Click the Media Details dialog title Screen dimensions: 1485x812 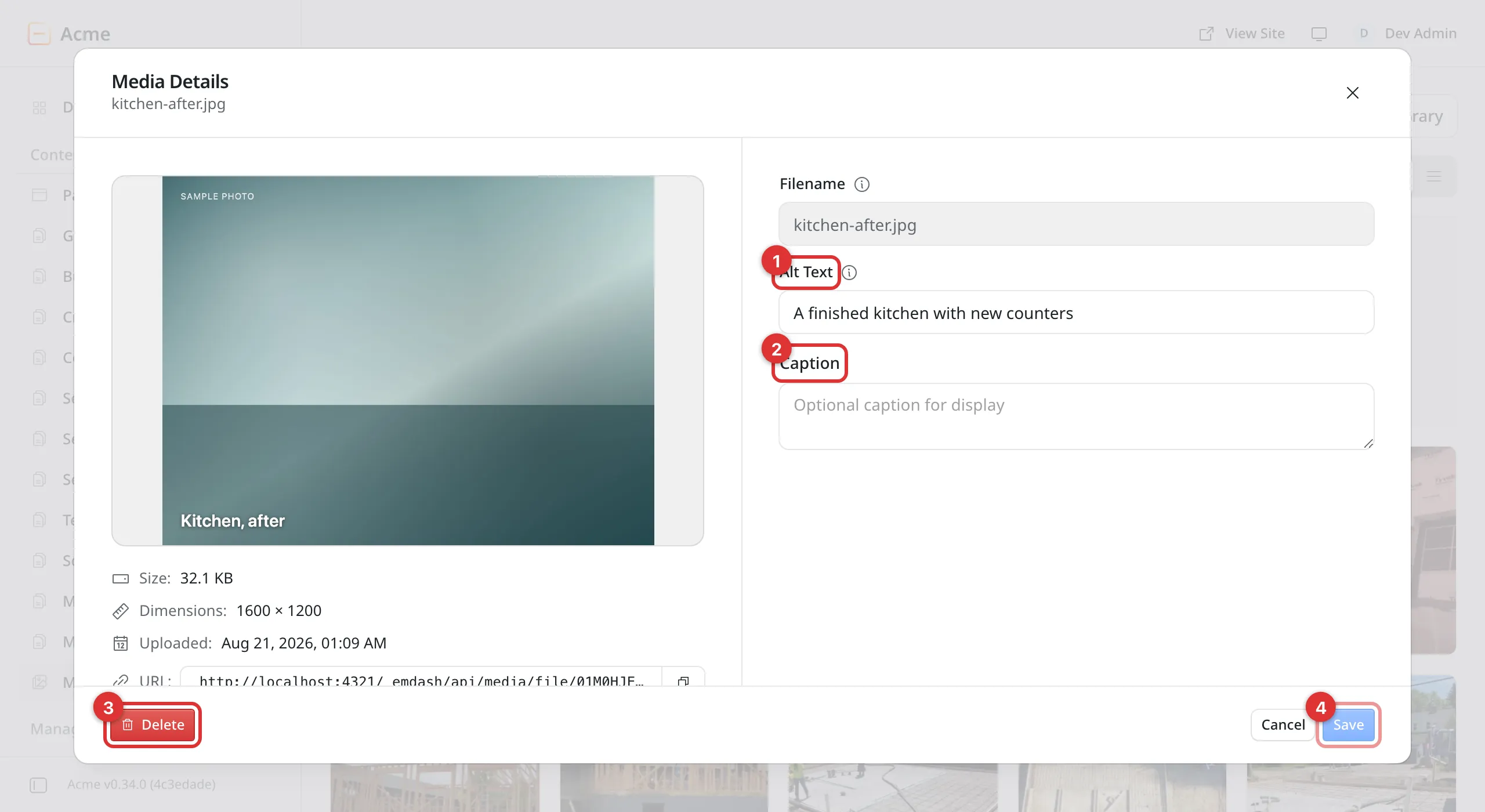170,82
